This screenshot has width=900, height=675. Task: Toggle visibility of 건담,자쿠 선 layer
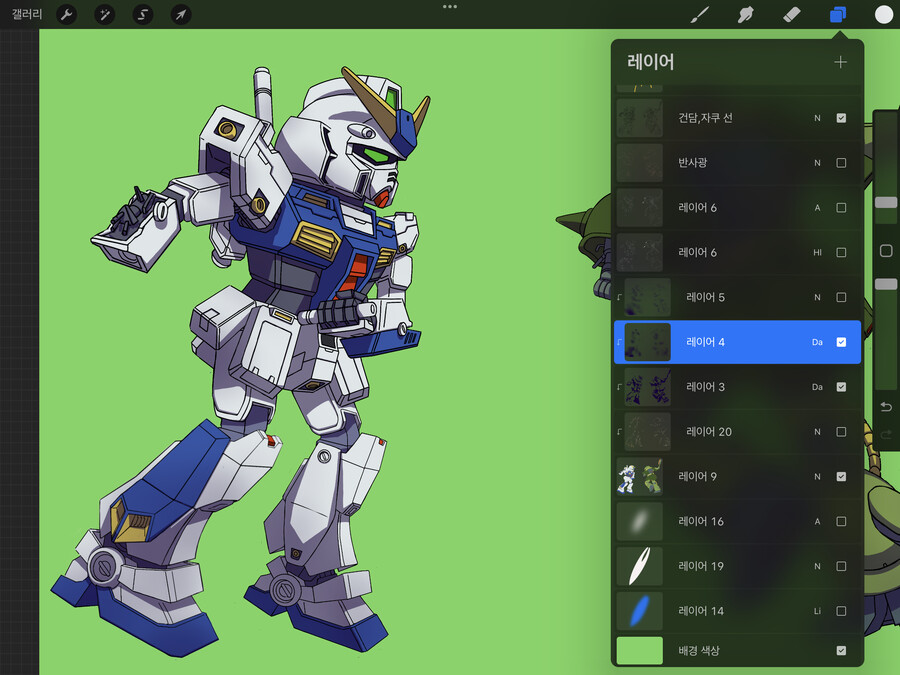pos(841,118)
